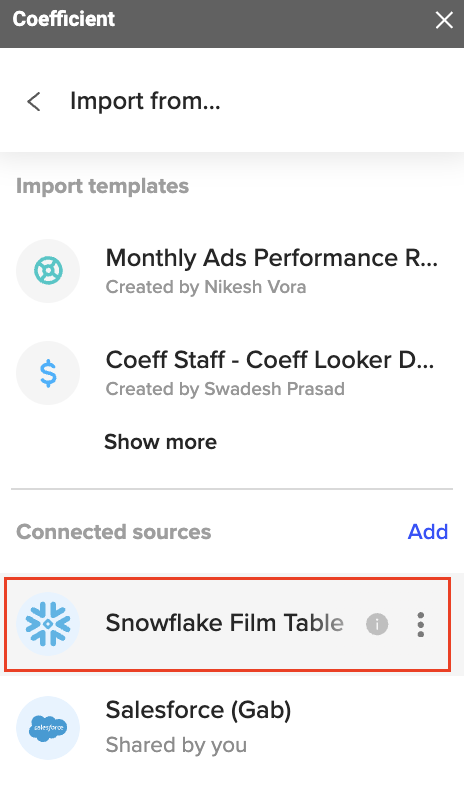The width and height of the screenshot is (464, 798).
Task: Click the dollar sign Coeff Staff icon
Action: click(48, 373)
